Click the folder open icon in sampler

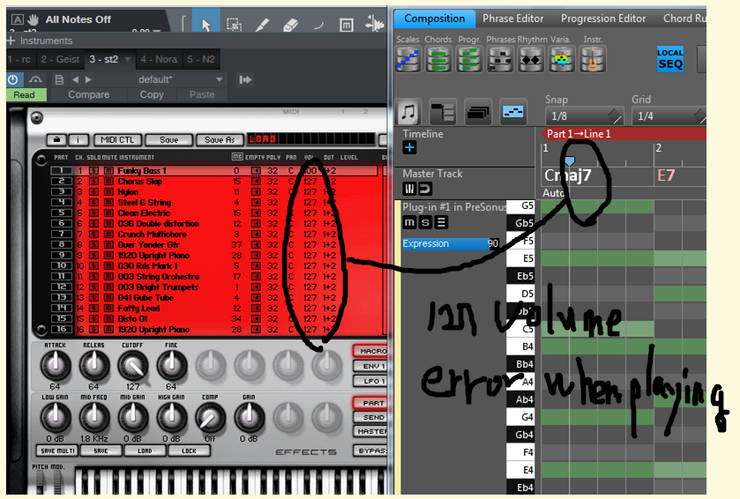coord(57,140)
